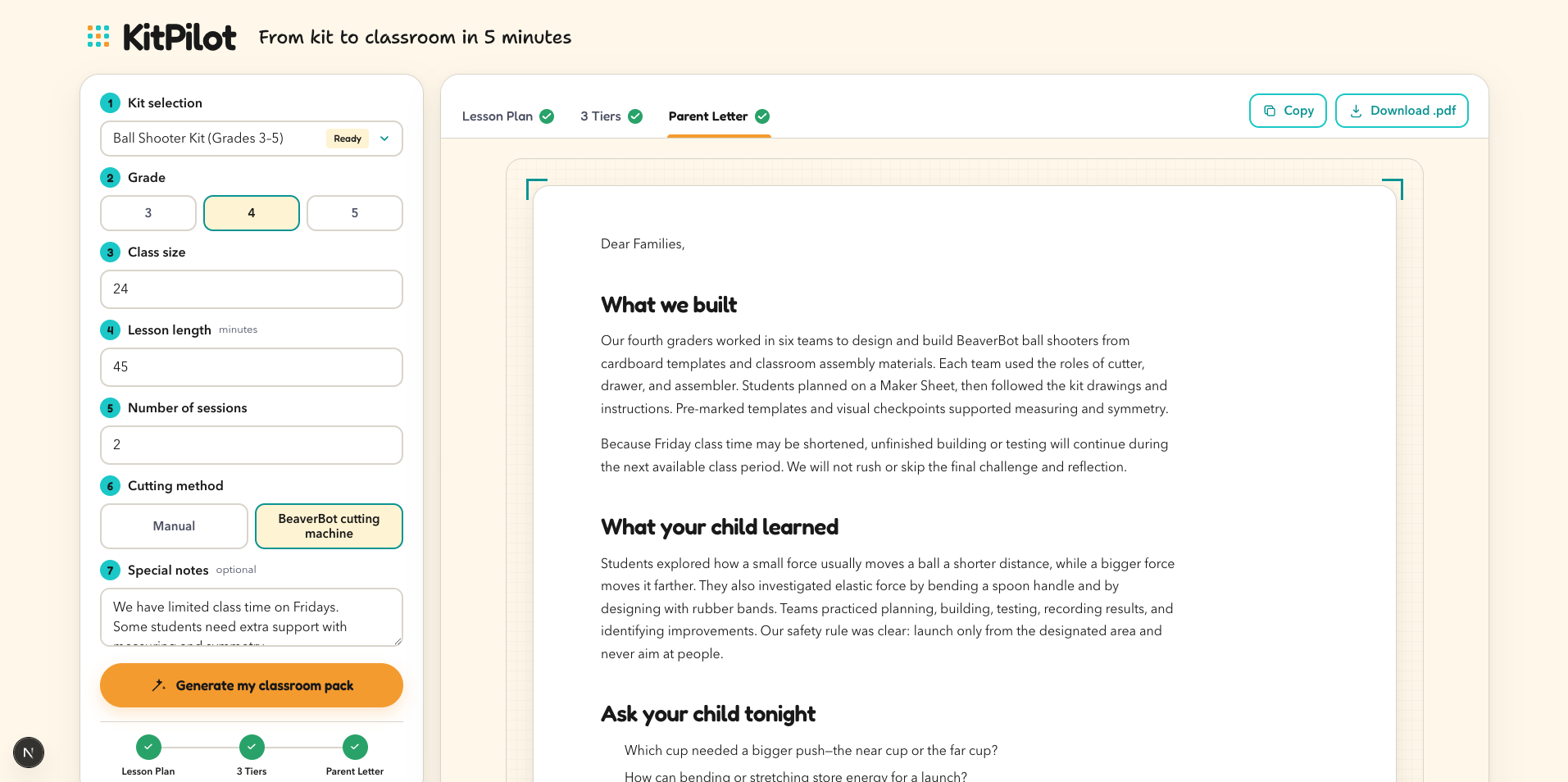Choose Manual cutting method
This screenshot has height=782, width=1568.
(174, 526)
